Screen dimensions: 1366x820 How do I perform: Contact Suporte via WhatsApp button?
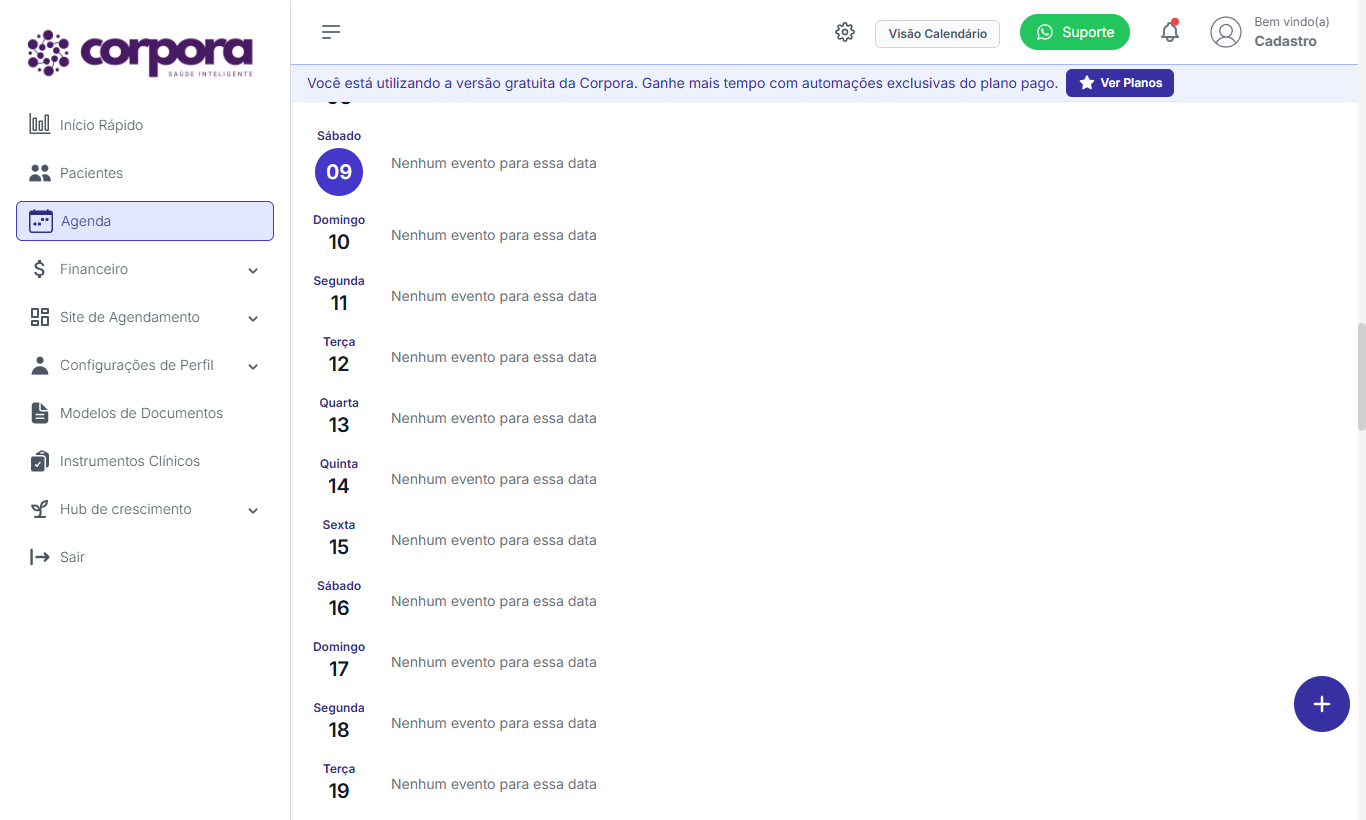[x=1075, y=32]
